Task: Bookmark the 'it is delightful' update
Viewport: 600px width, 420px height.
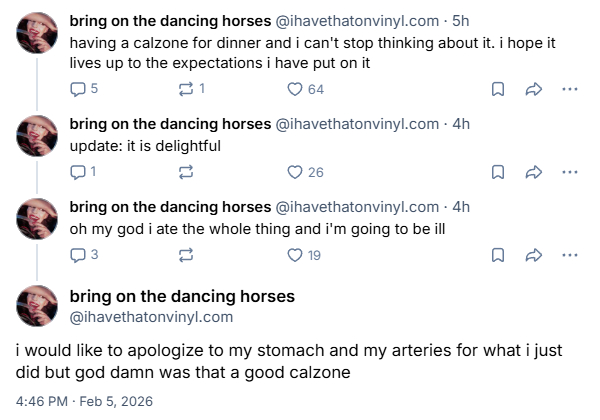Action: (497, 172)
